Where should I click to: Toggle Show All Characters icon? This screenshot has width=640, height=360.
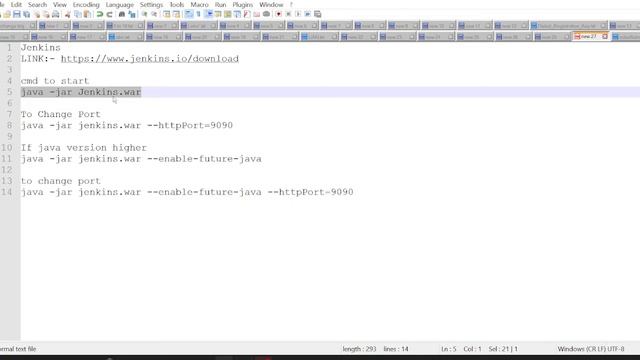pyautogui.click(x=198, y=14)
